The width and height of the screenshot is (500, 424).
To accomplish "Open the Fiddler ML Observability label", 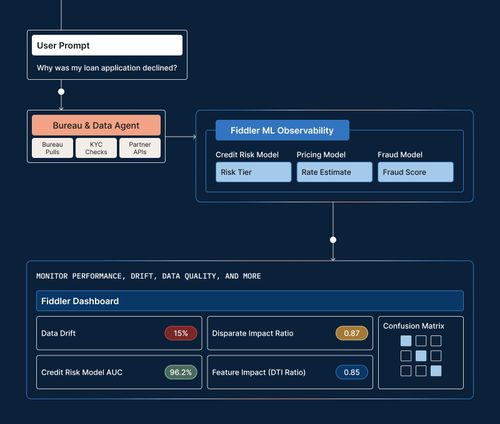I will coord(282,130).
